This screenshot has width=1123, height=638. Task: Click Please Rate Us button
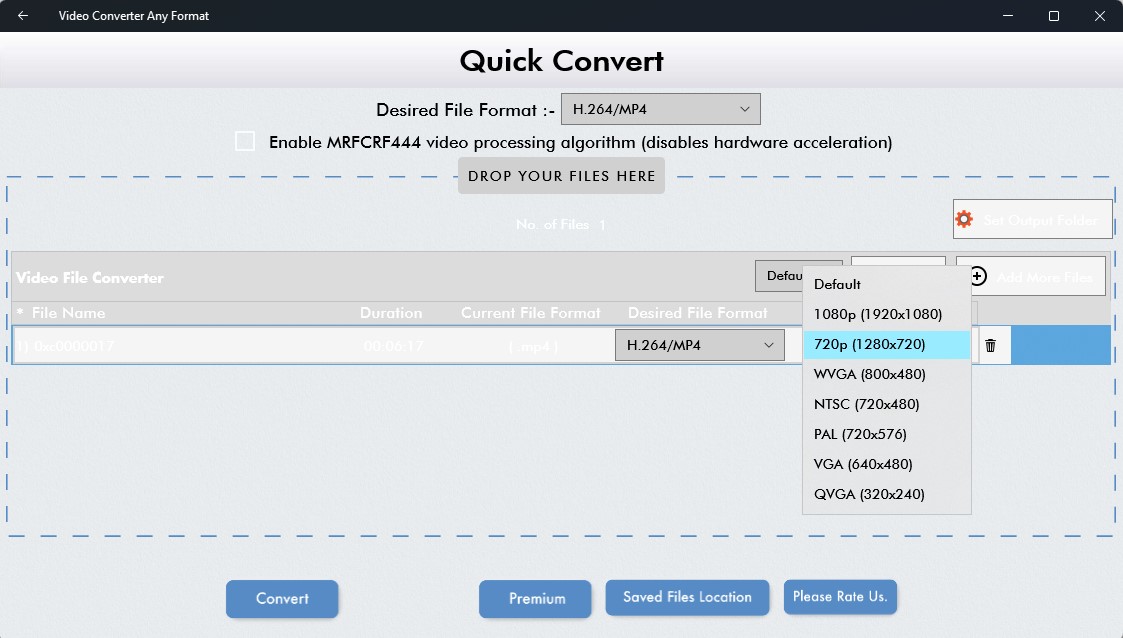point(840,596)
